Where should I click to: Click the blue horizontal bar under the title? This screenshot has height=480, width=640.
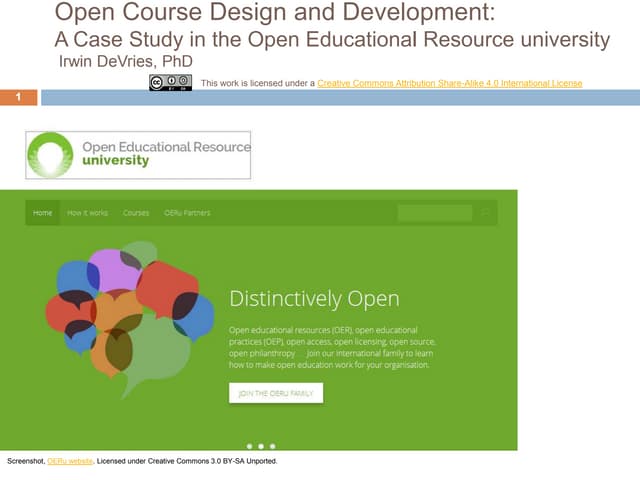tap(340, 97)
